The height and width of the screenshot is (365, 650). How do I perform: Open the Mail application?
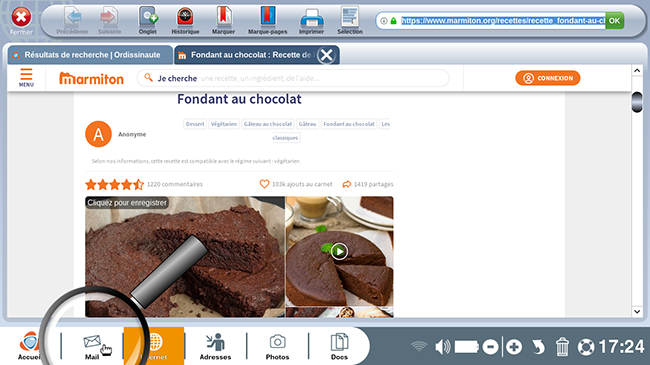coord(92,346)
